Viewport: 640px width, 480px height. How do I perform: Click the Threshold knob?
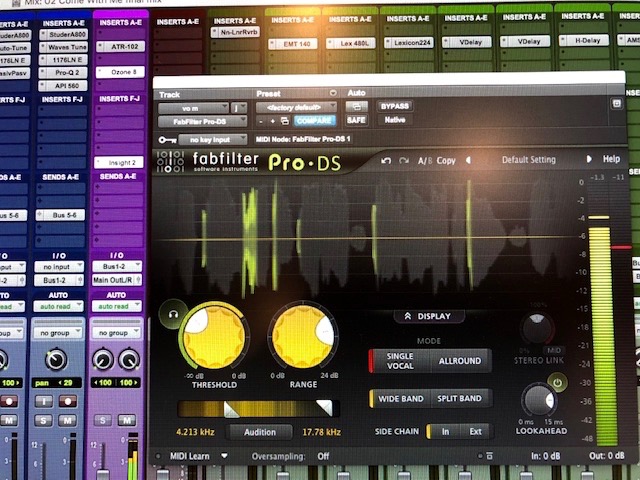(214, 337)
